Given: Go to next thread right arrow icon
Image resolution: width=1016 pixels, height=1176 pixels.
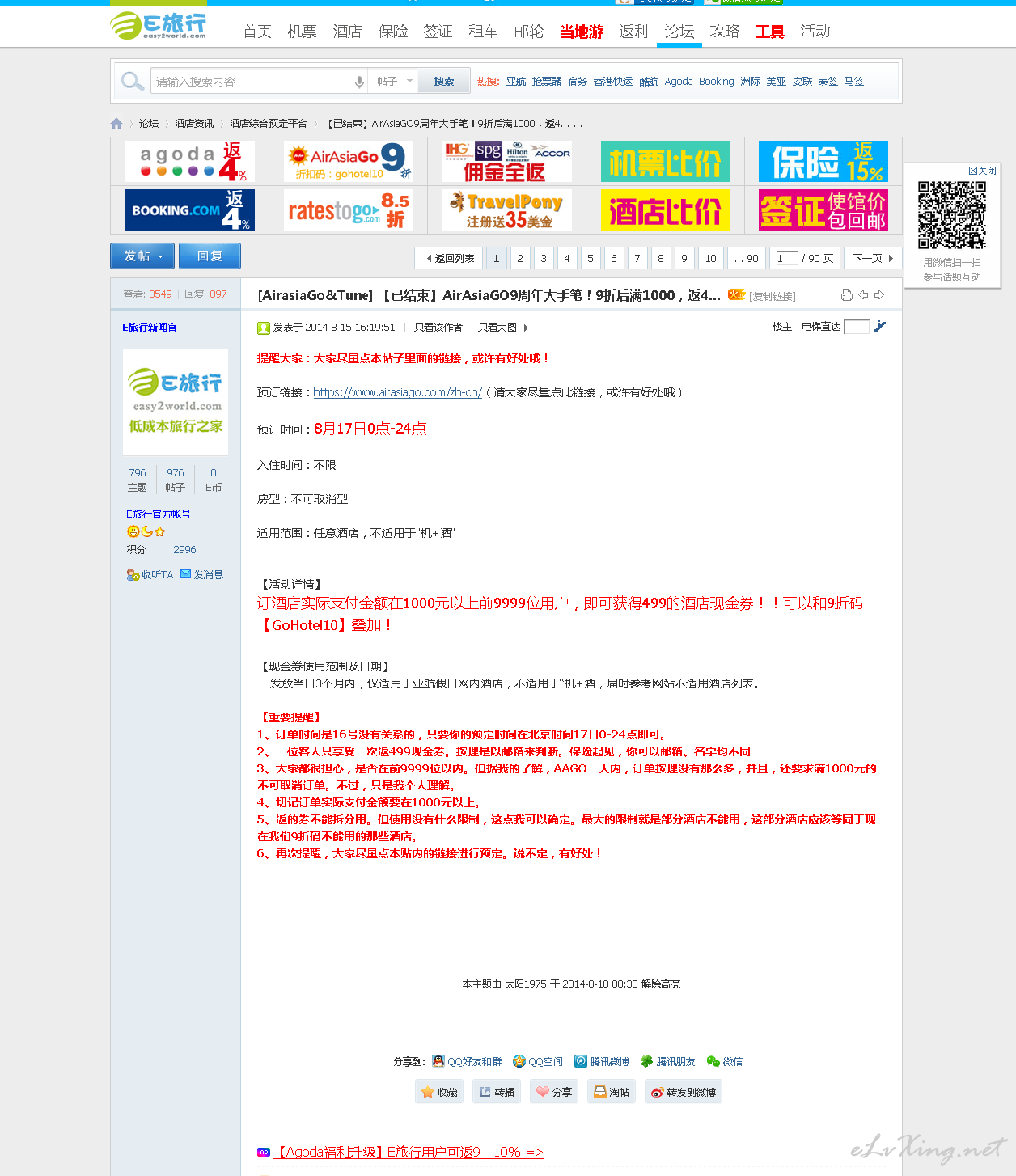Looking at the screenshot, I should [879, 295].
